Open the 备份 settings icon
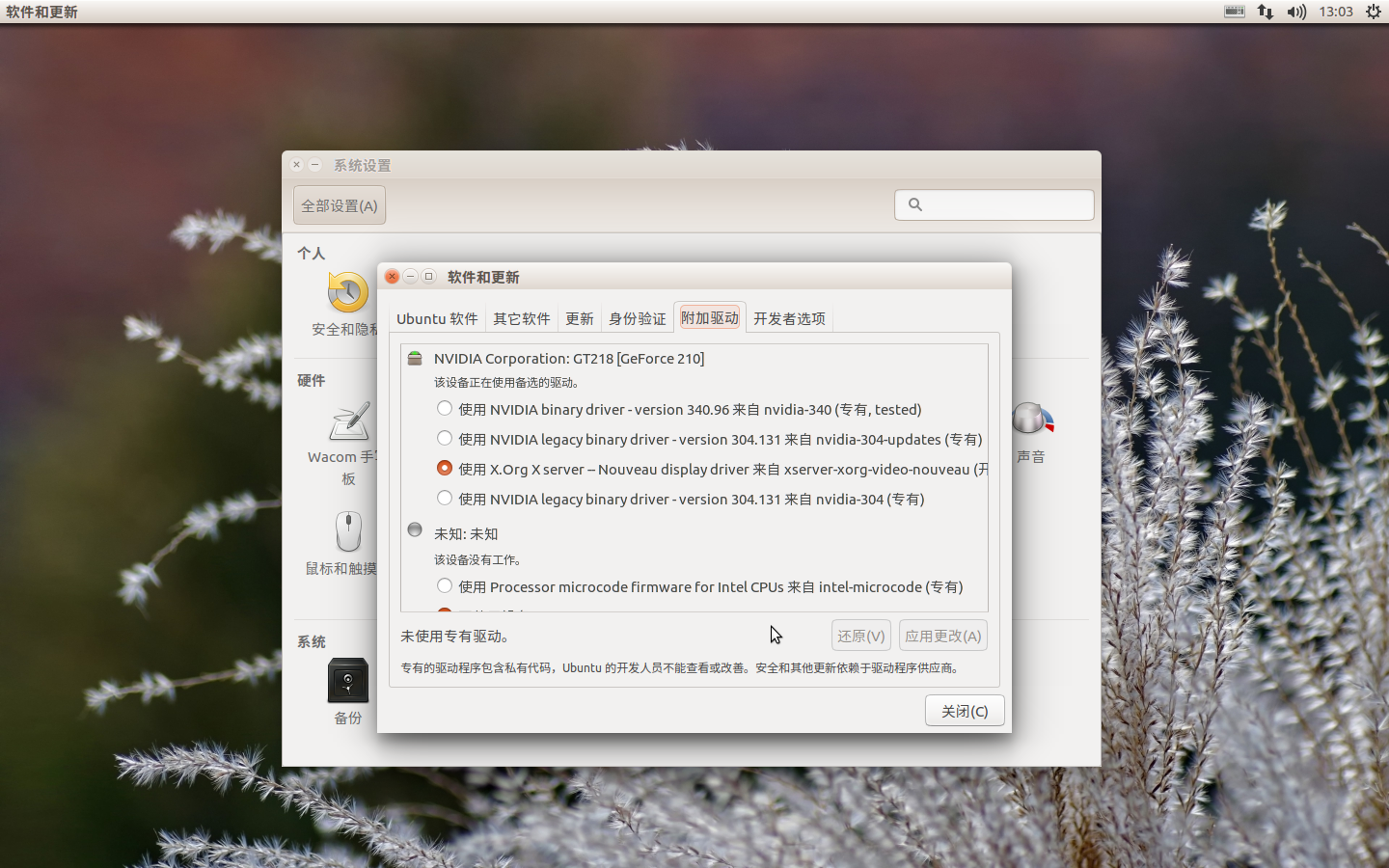 point(346,683)
